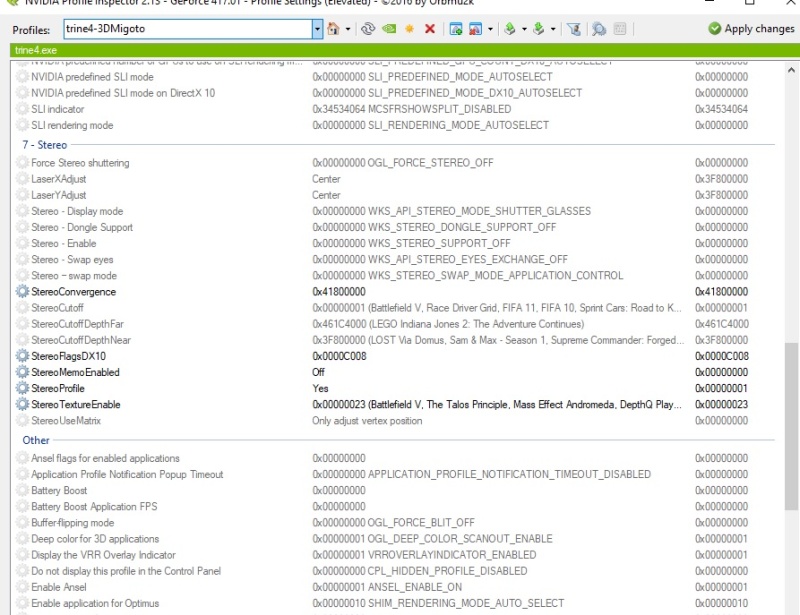800x615 pixels.
Task: Select the 'NVIDIA predefined SLI mode' row
Action: (392, 77)
